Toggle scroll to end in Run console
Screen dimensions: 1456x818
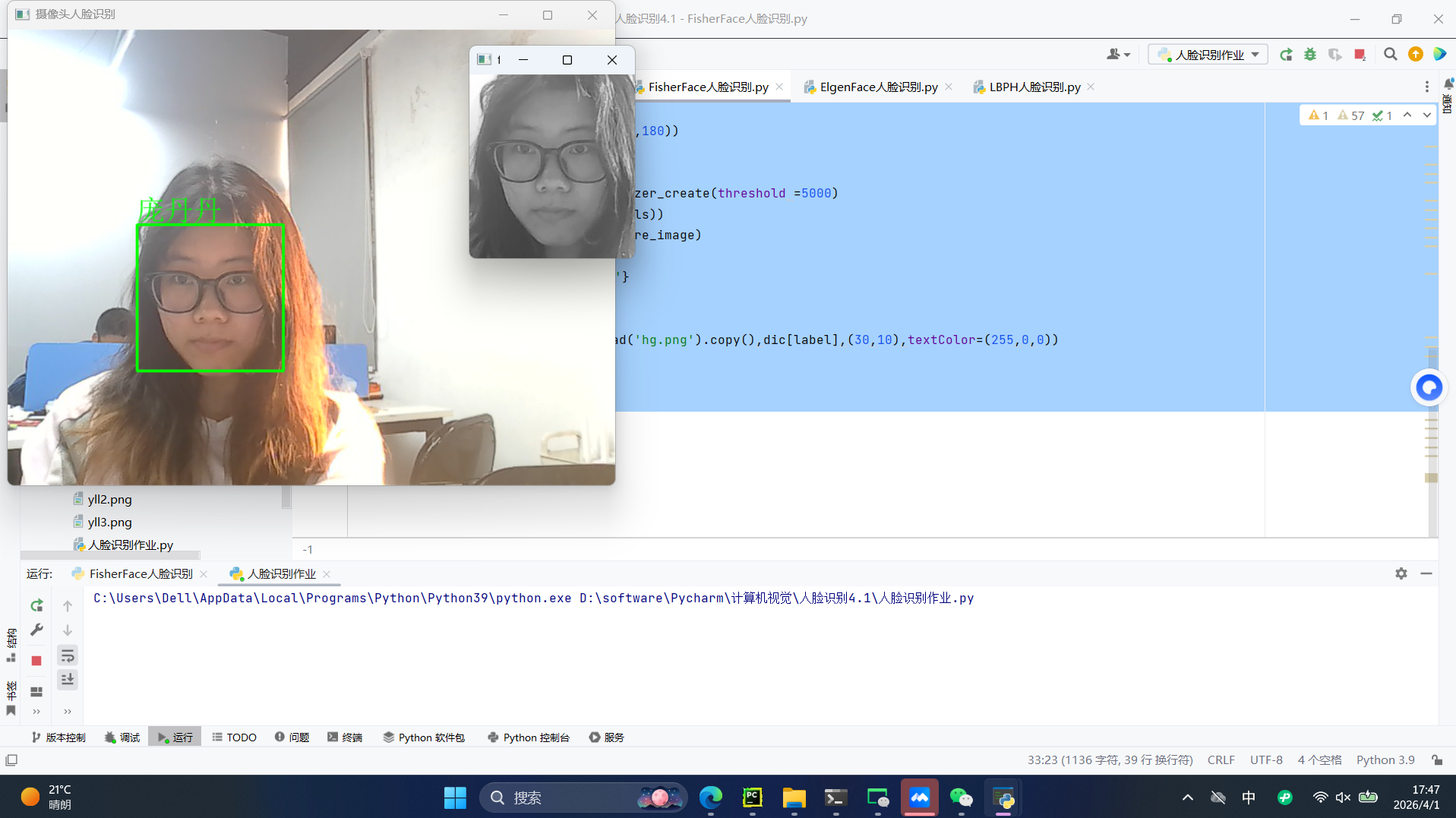68,679
